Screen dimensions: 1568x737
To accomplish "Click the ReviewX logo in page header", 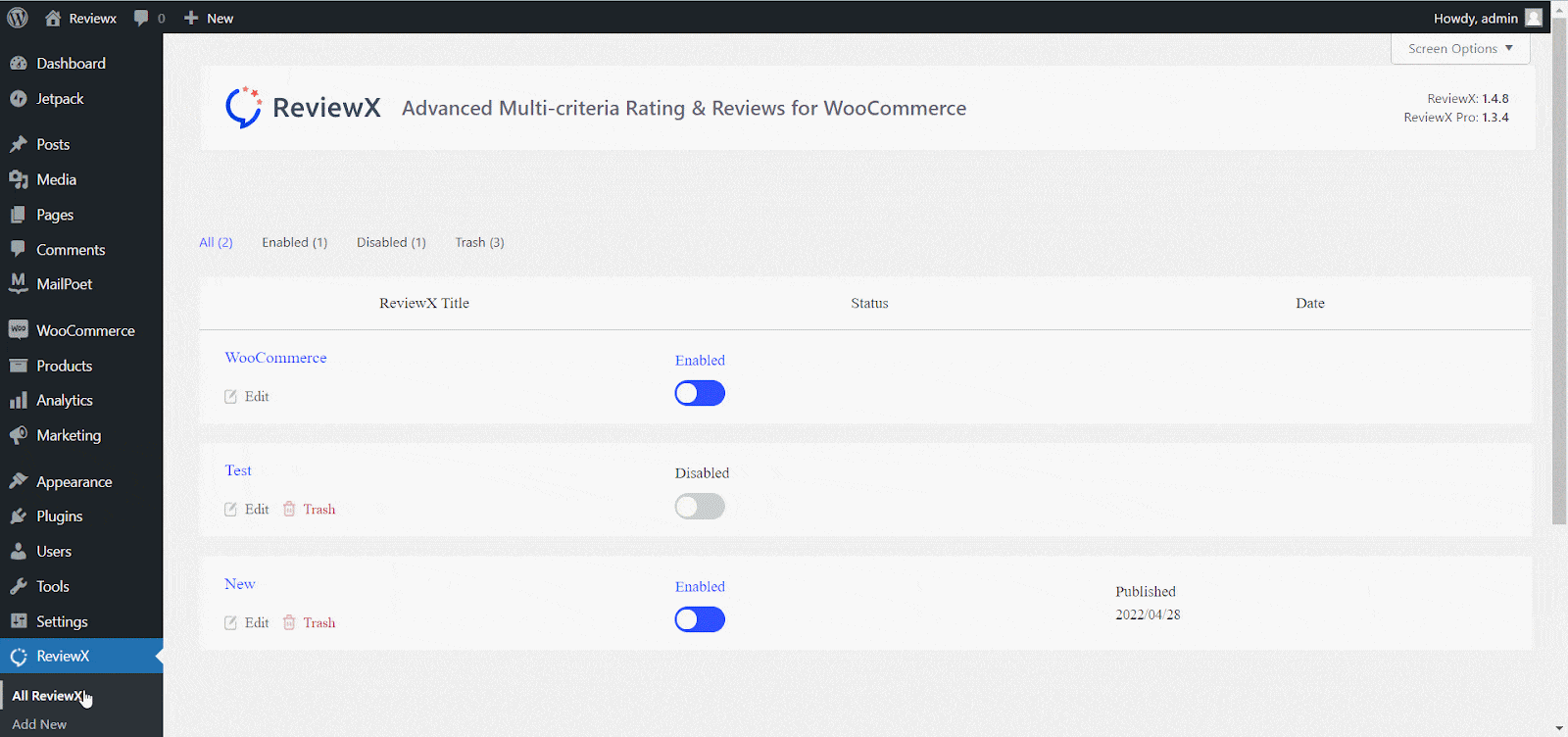I will tap(303, 108).
